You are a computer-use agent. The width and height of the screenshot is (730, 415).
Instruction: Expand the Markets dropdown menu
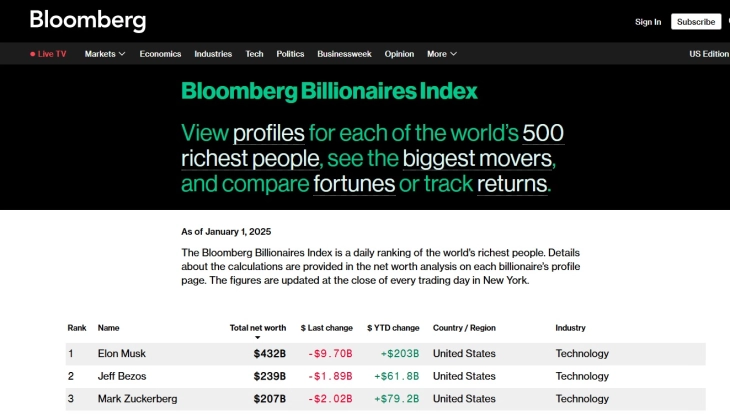[x=105, y=54]
